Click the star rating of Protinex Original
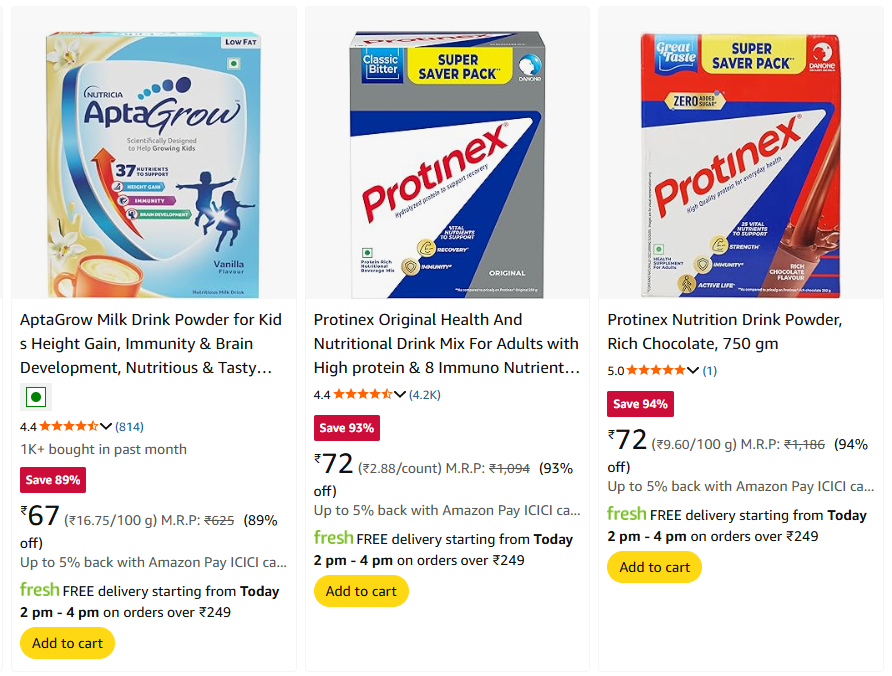The image size is (892, 676). (362, 395)
